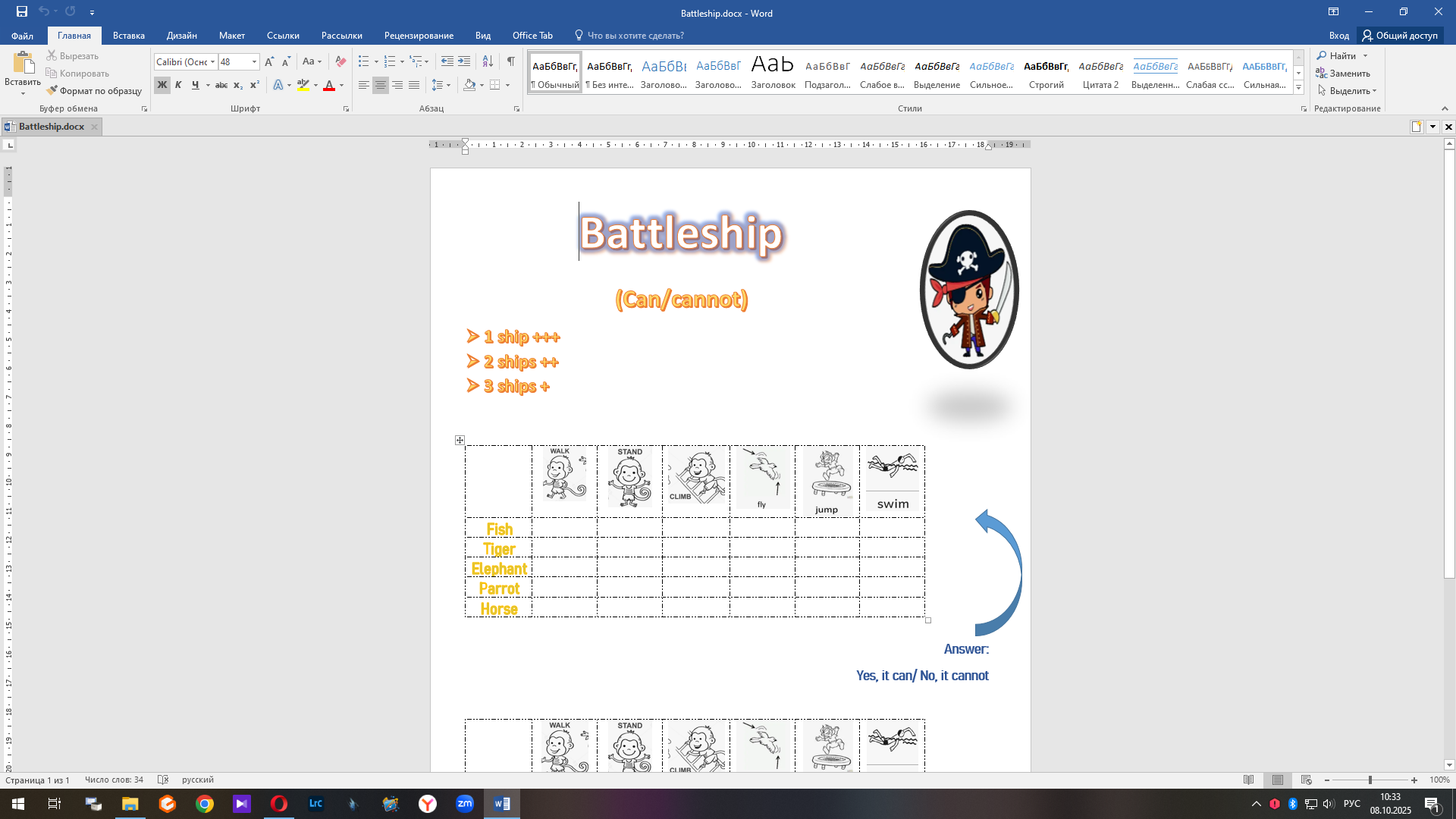The image size is (1456, 819).
Task: Click the Format Painter brush icon
Action: tap(52, 91)
